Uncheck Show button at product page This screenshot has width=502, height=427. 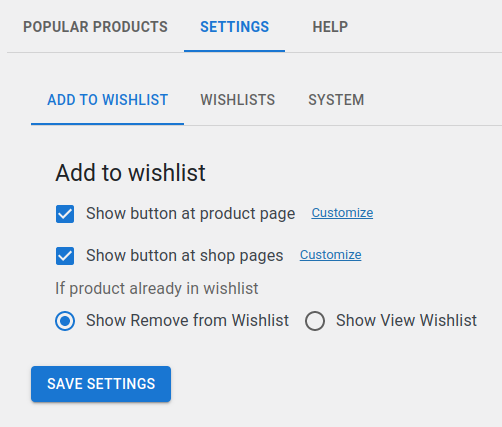click(x=65, y=214)
